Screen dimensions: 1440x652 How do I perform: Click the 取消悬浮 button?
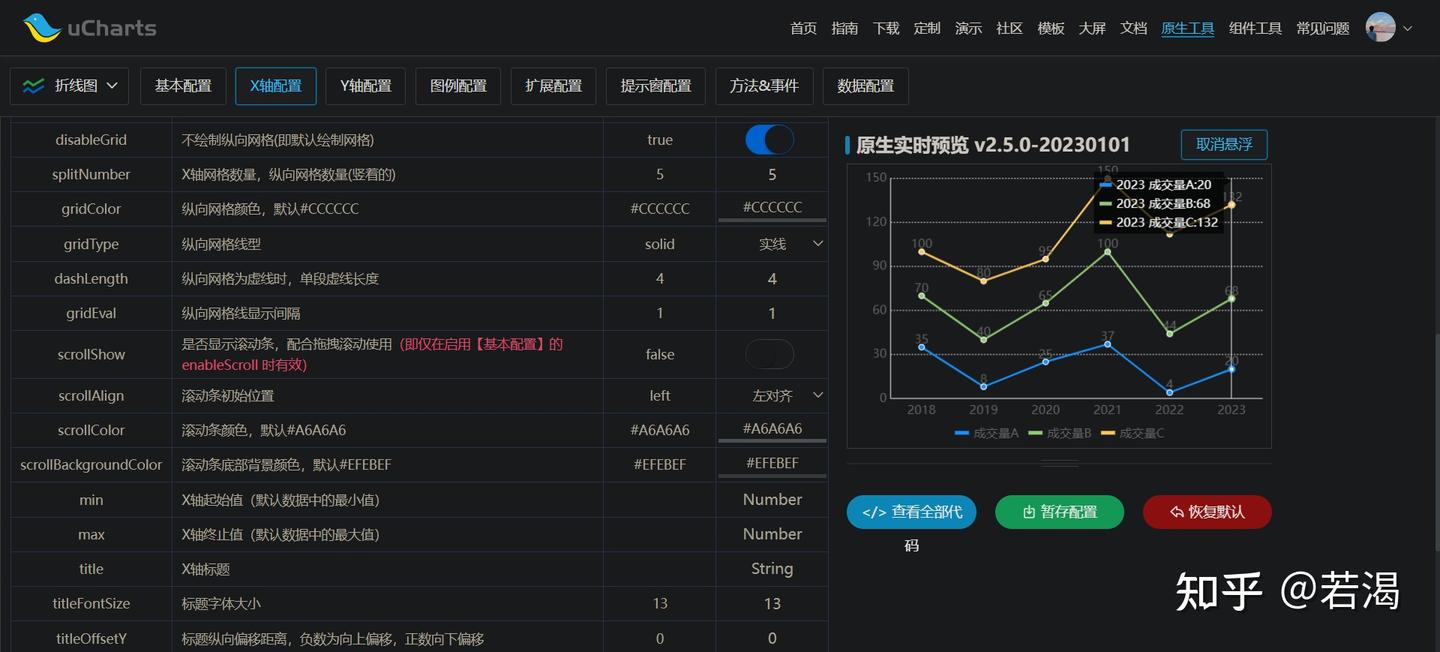(1224, 144)
